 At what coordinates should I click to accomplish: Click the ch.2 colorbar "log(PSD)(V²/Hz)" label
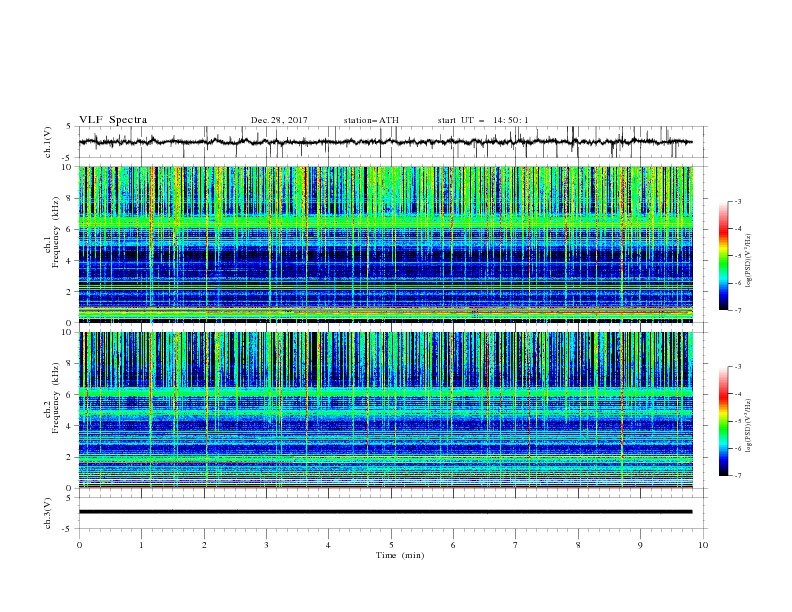(748, 425)
